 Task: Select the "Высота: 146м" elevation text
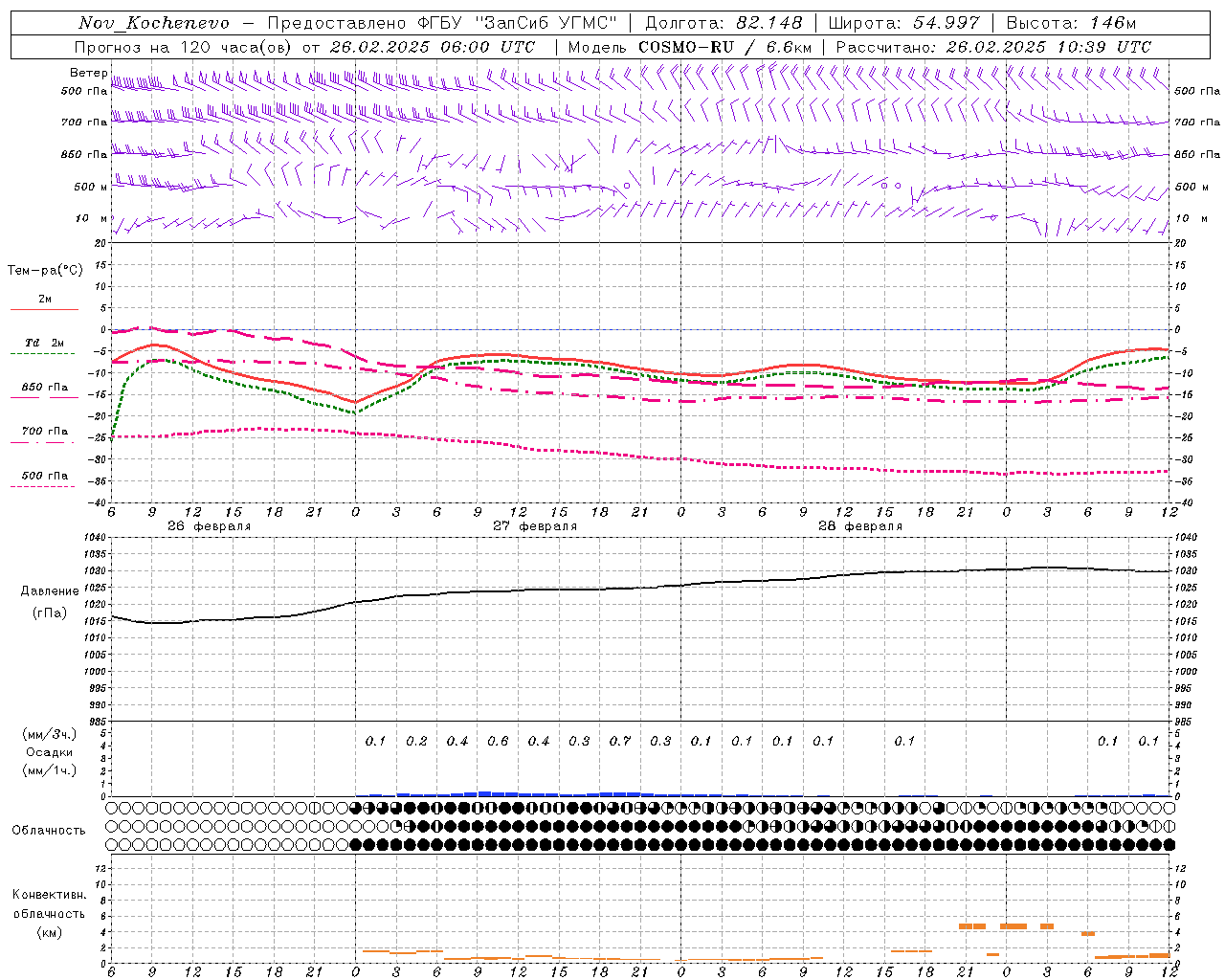1071,23
